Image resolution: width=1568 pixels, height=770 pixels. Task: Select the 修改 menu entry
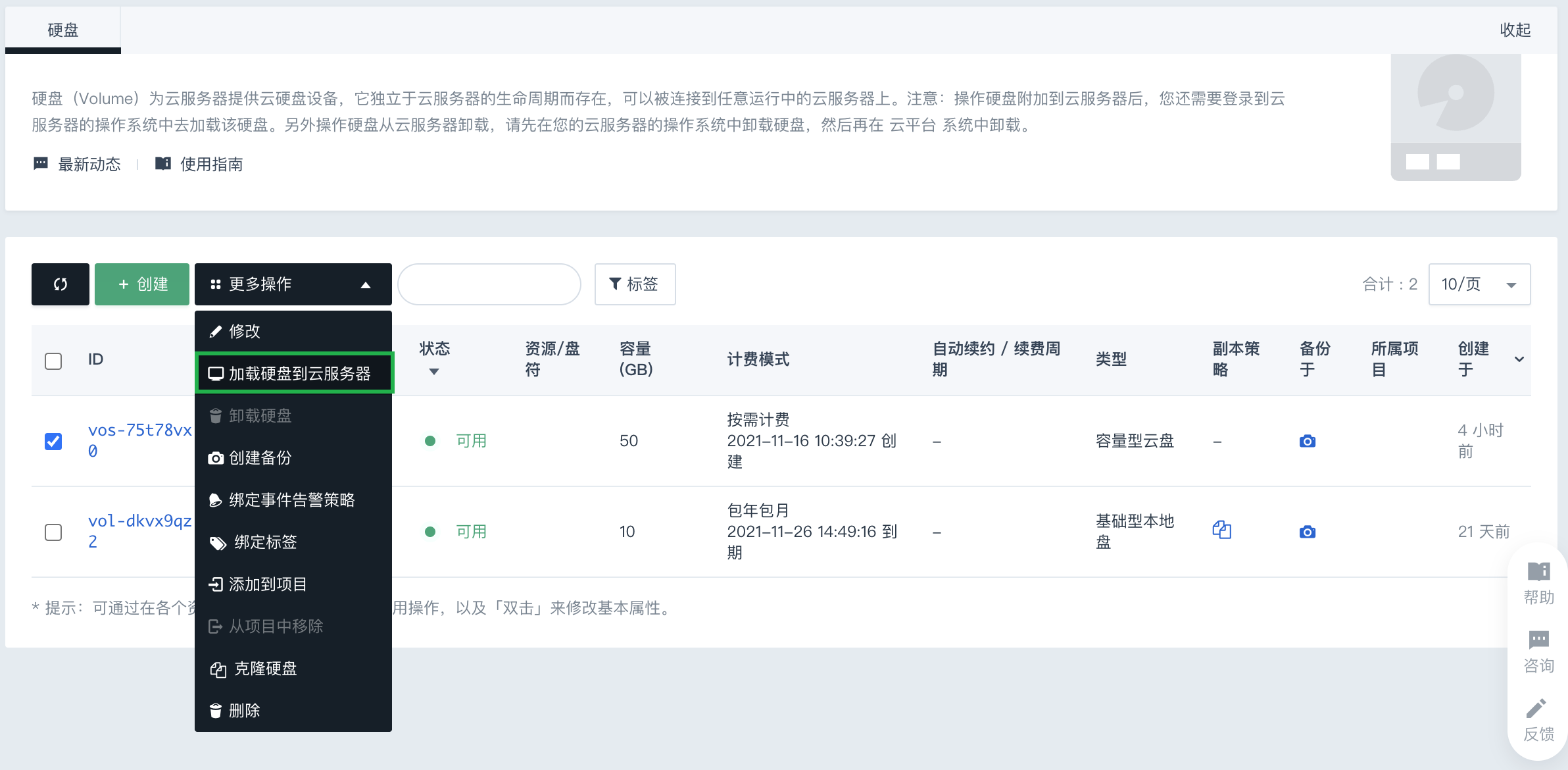click(293, 331)
